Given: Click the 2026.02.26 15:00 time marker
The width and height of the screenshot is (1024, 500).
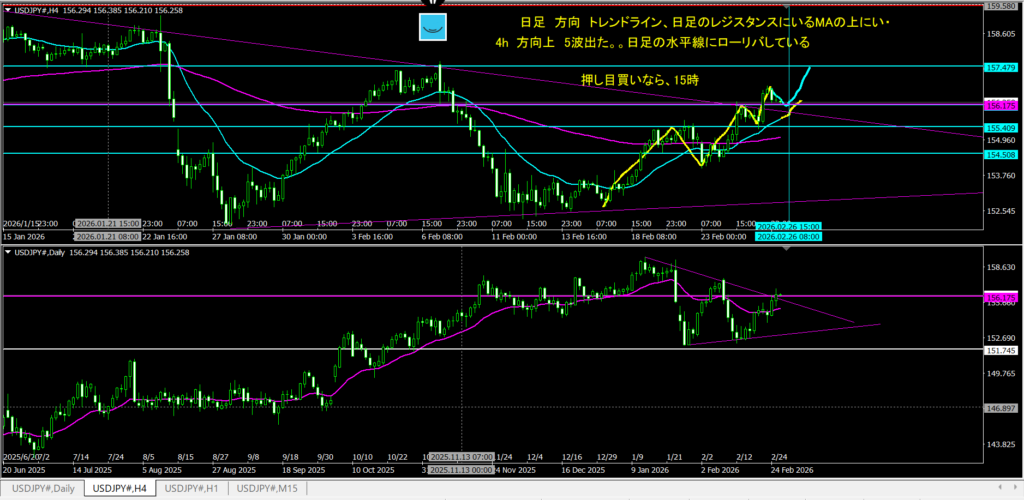Looking at the screenshot, I should 788,226.
